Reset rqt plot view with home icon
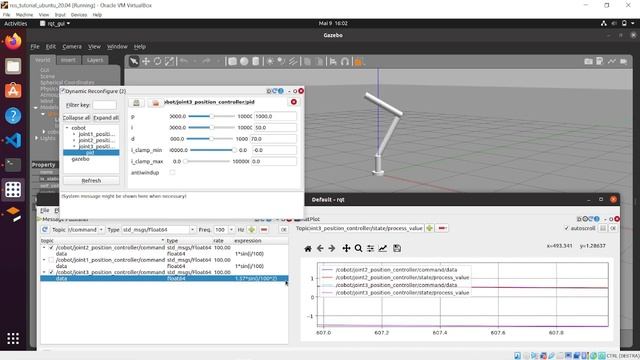 (x=308, y=248)
